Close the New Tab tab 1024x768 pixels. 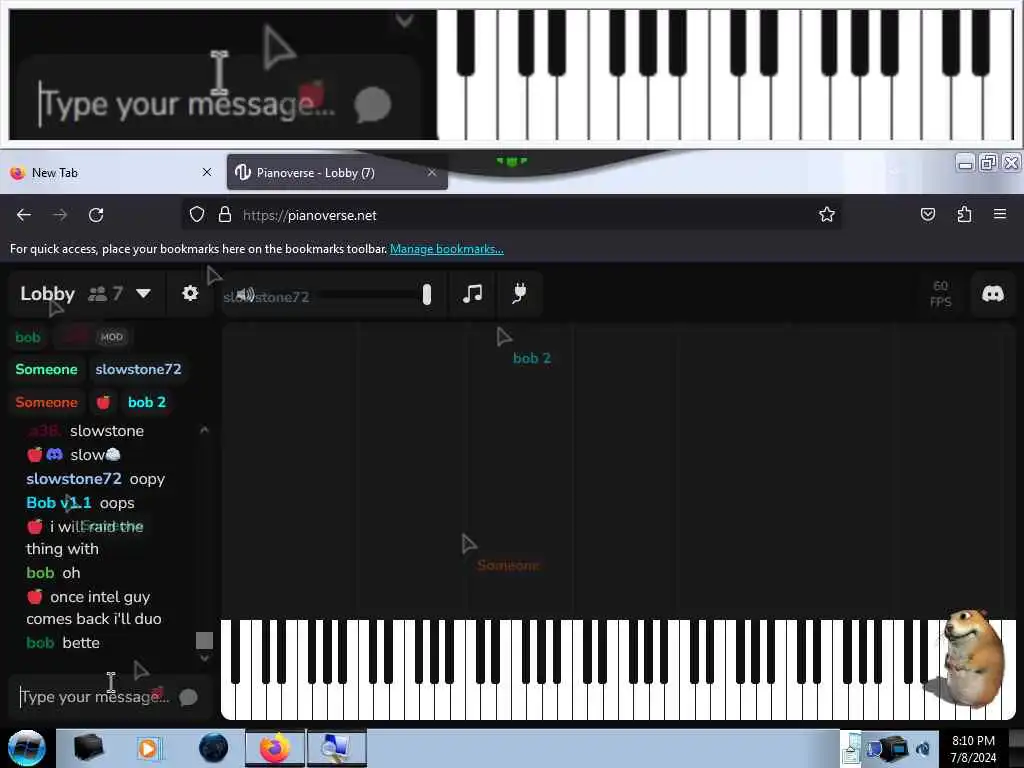coord(207,172)
